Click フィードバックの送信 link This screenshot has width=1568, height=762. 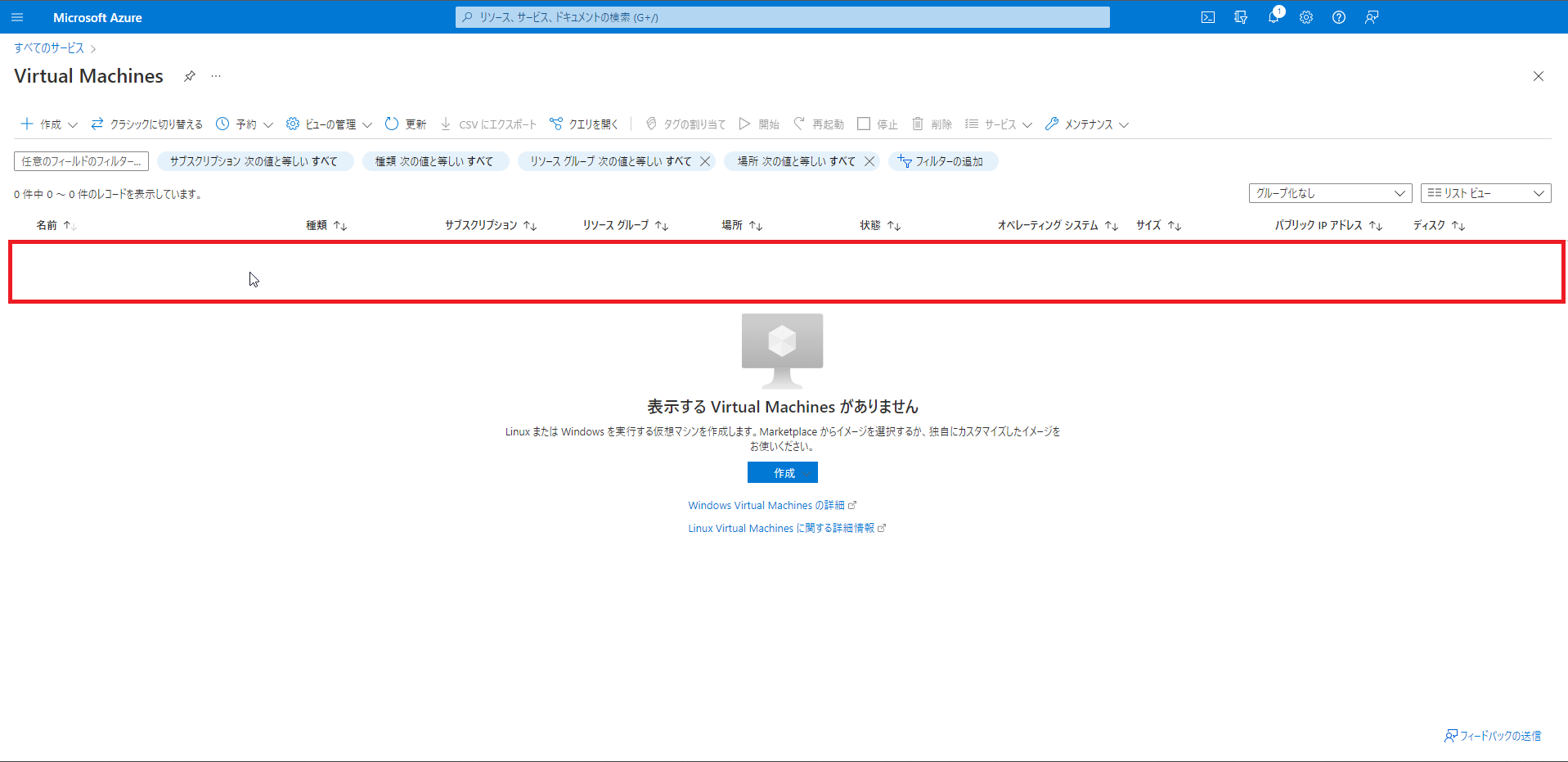click(x=1493, y=736)
